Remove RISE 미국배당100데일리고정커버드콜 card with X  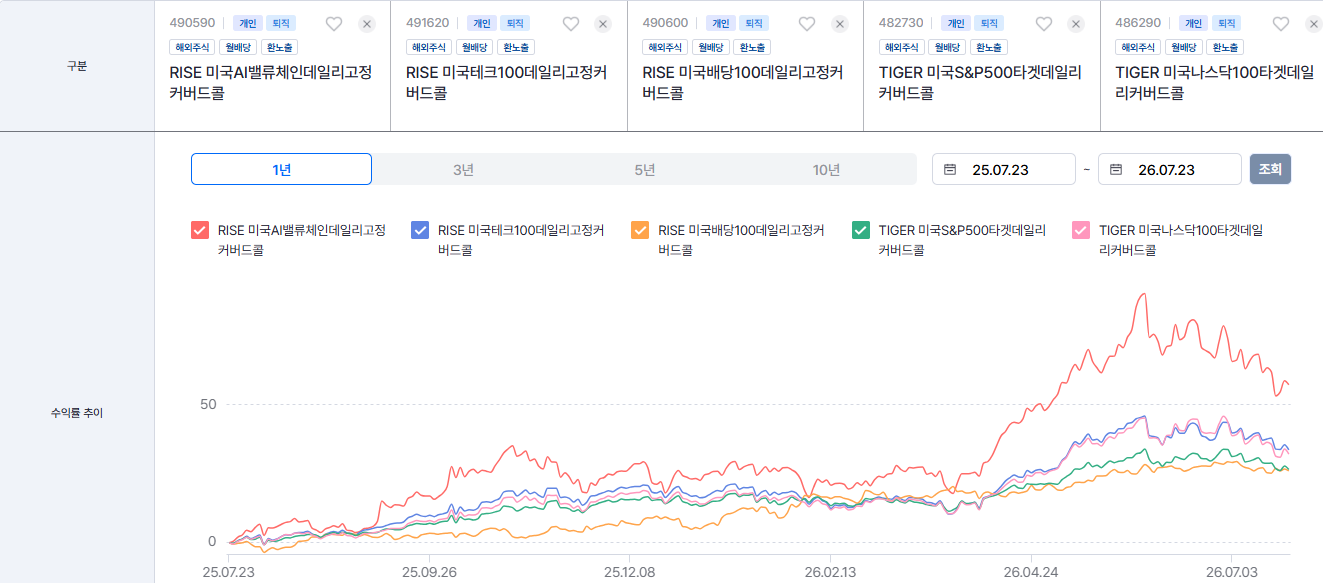840,24
